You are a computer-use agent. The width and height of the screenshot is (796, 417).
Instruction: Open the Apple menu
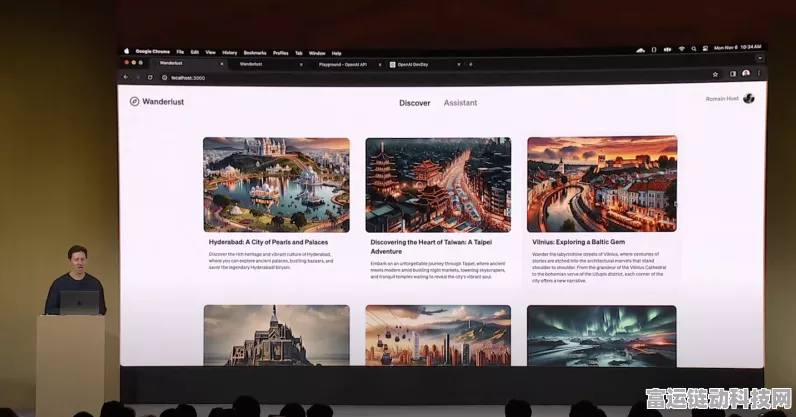126,51
